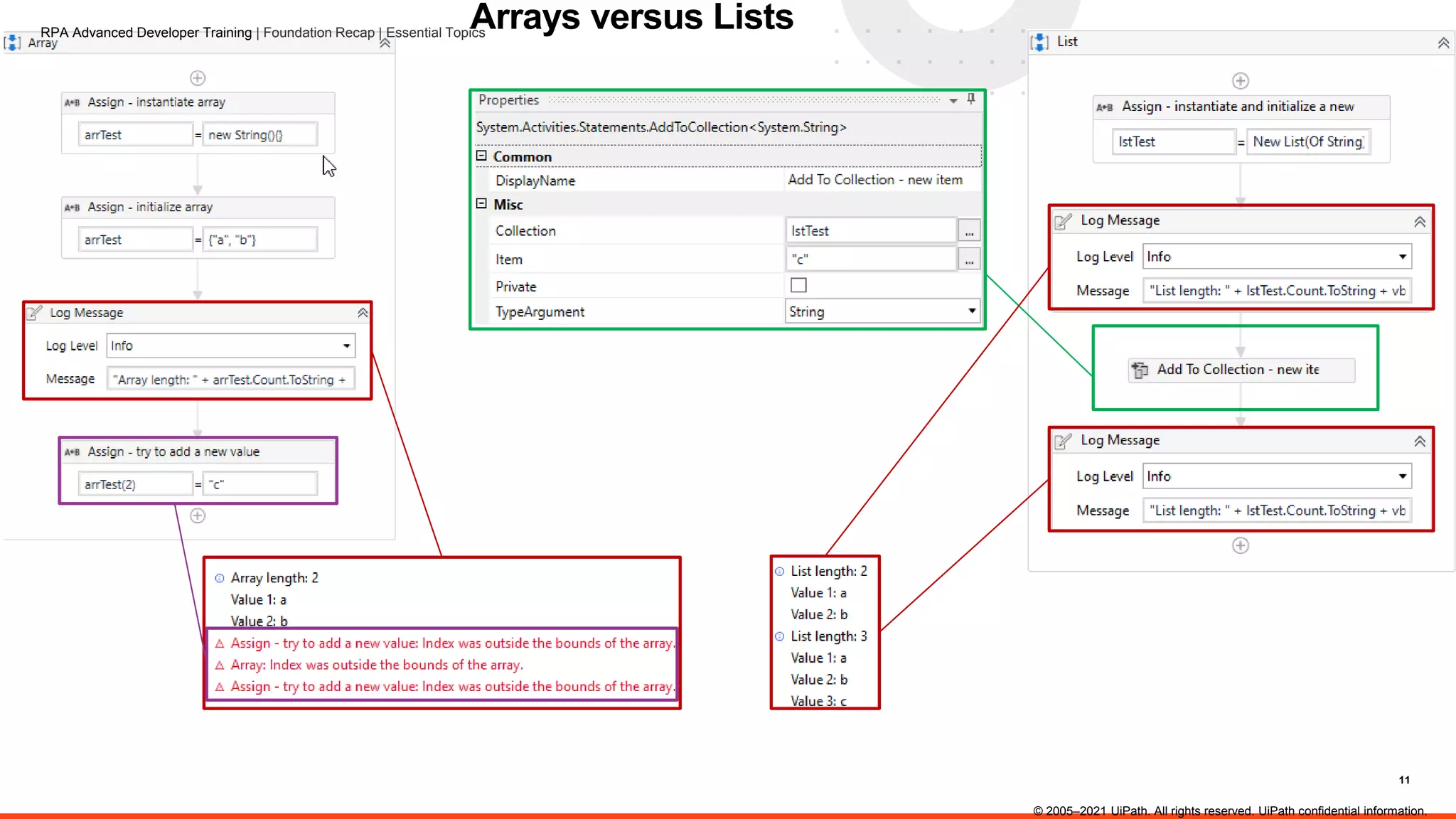This screenshot has width=1456, height=819.
Task: Select the Add To Collection - new item activity
Action: (1241, 370)
